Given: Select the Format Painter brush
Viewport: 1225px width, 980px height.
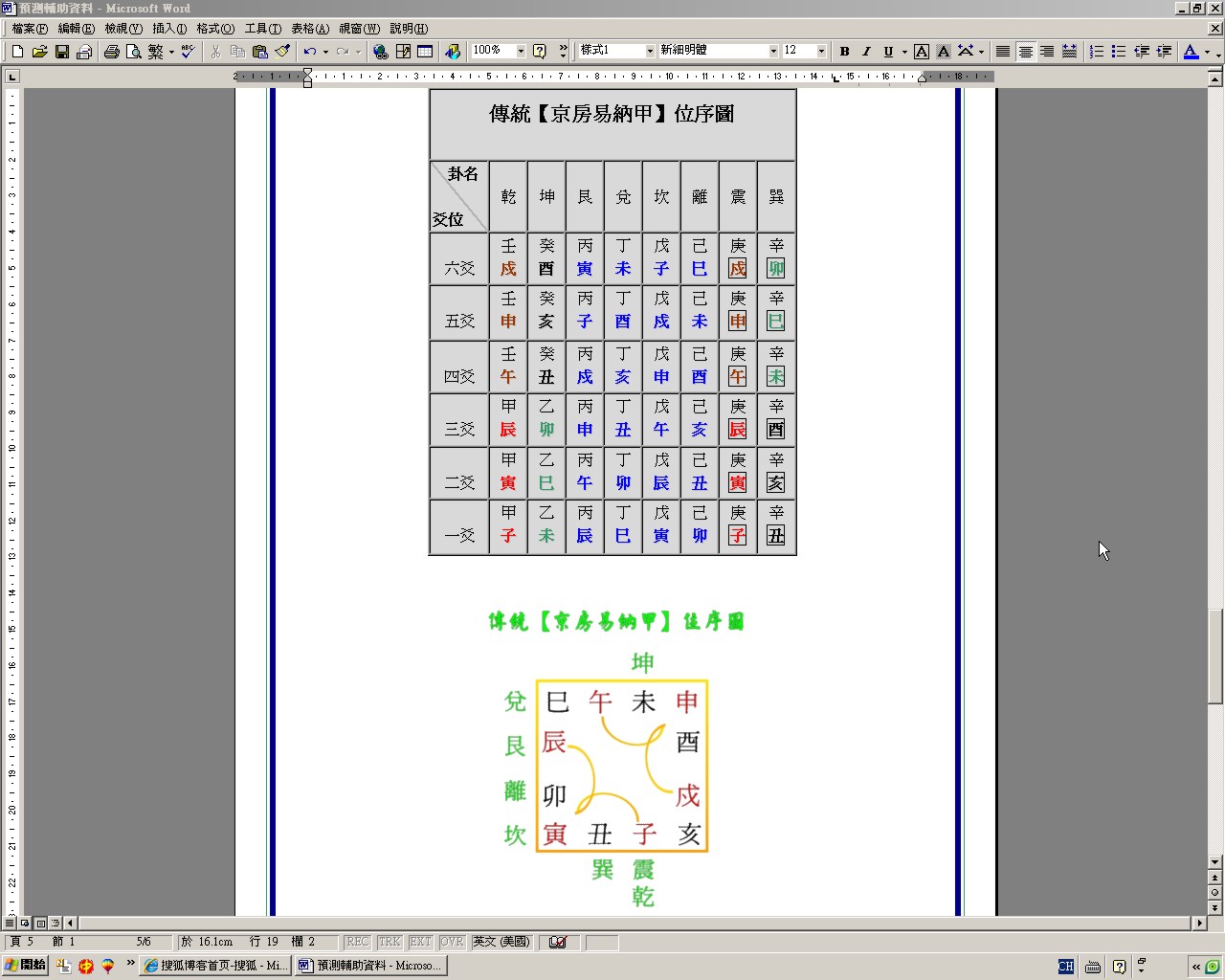Looking at the screenshot, I should [282, 52].
